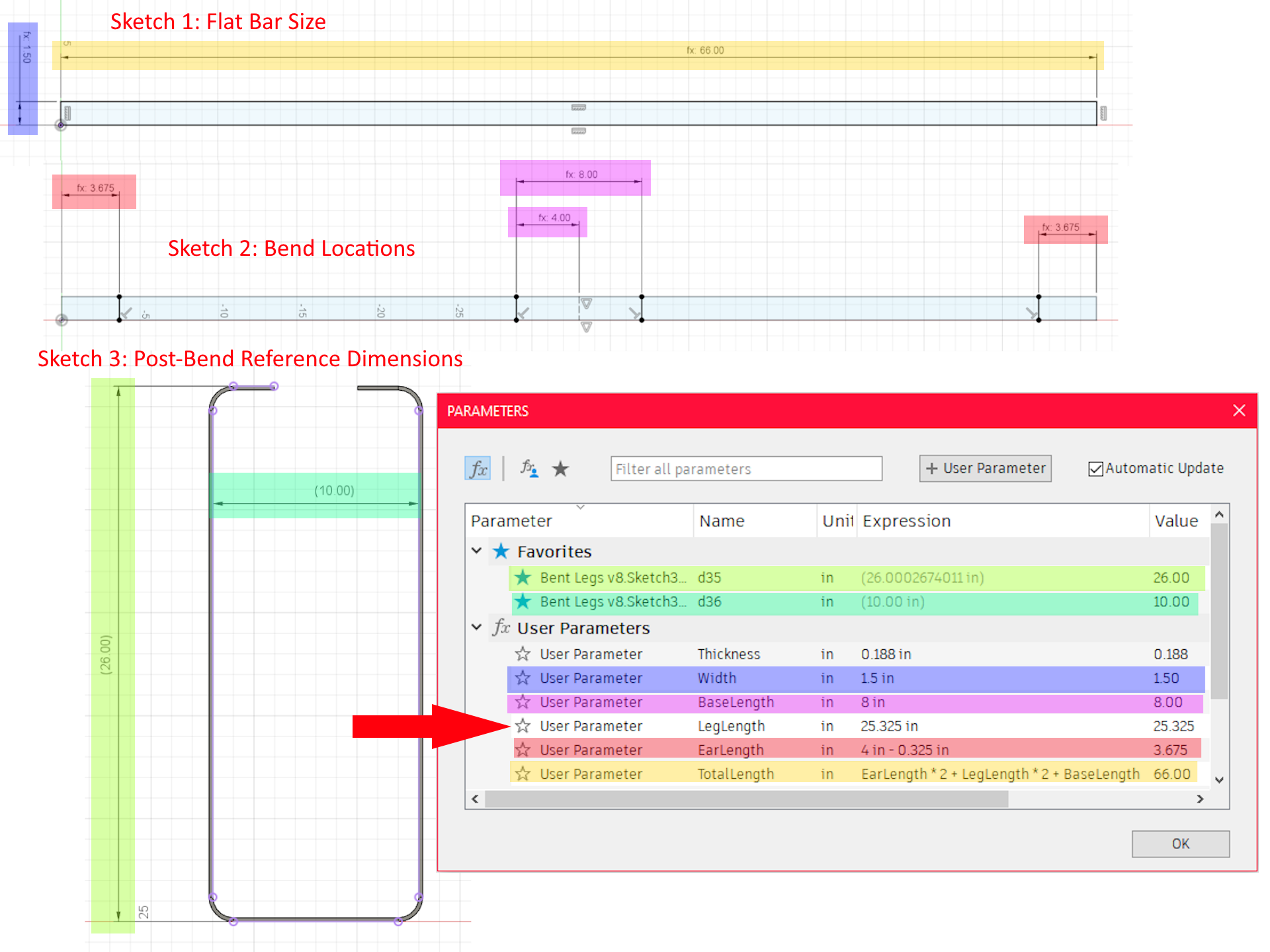Unfavorite the d35 parameter star
1270x952 pixels.
(523, 577)
